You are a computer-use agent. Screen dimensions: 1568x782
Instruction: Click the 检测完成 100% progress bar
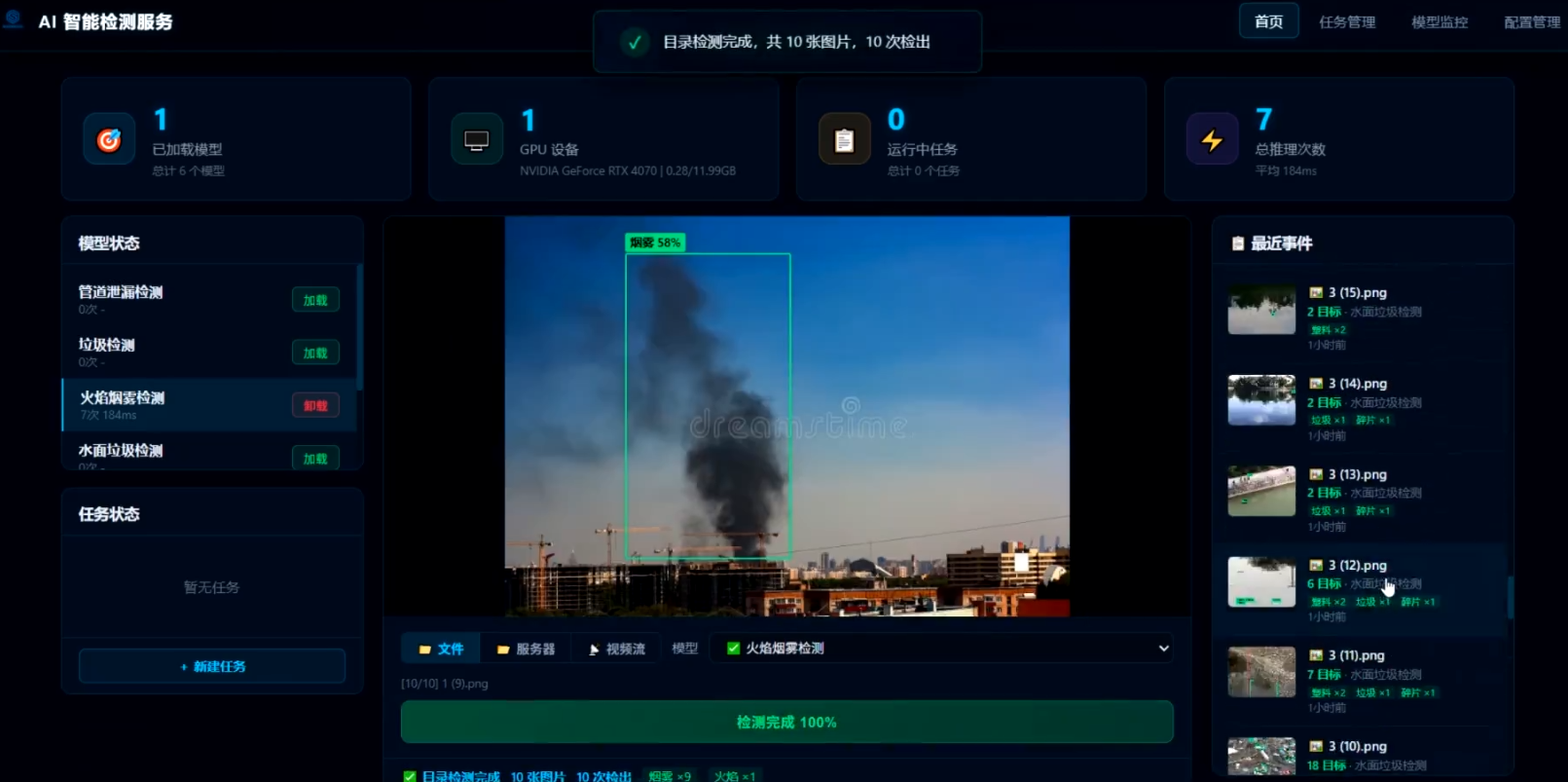786,723
